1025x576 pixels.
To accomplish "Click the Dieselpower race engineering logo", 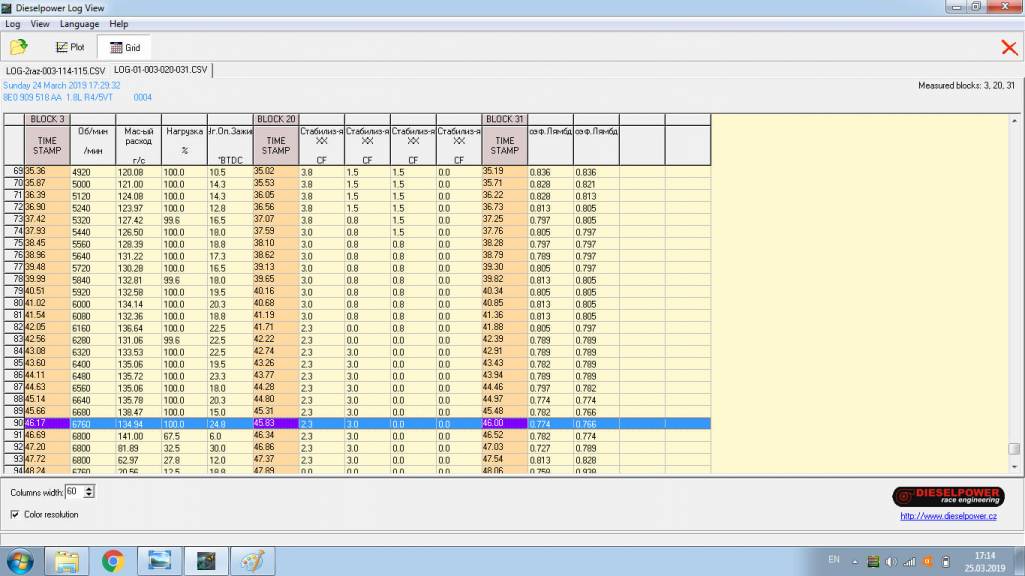I will pyautogui.click(x=944, y=496).
